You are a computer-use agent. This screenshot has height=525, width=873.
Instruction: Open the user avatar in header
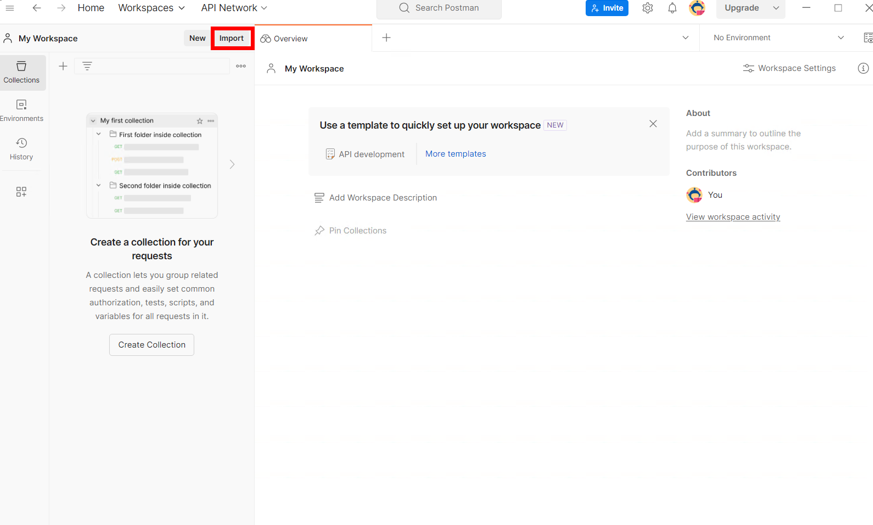coord(697,8)
